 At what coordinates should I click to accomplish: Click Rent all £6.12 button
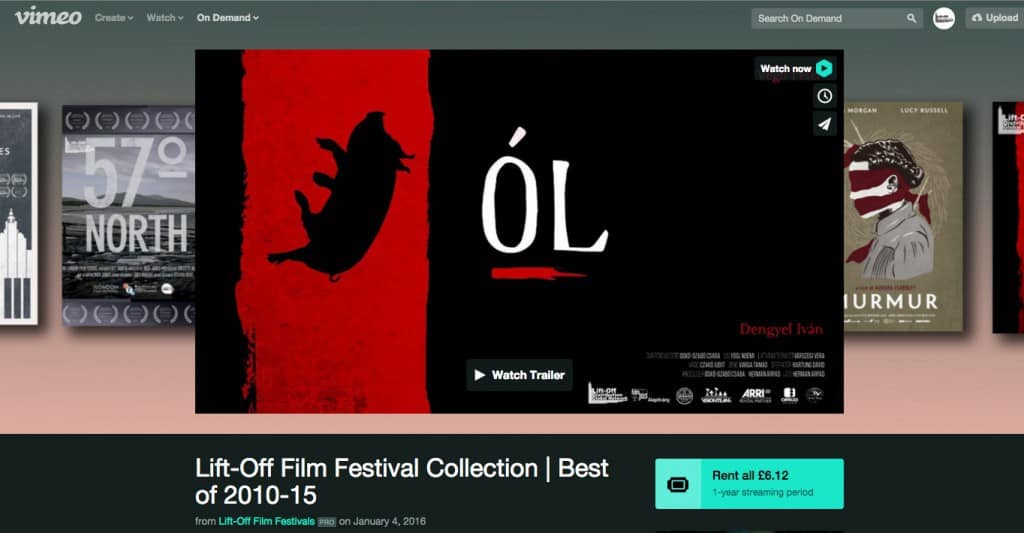[x=749, y=484]
